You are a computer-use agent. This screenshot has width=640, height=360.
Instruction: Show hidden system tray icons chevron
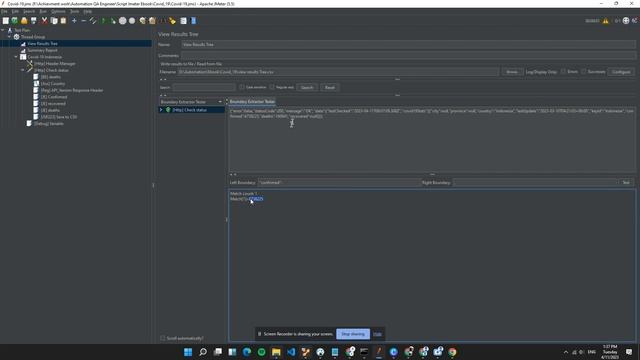(566, 352)
